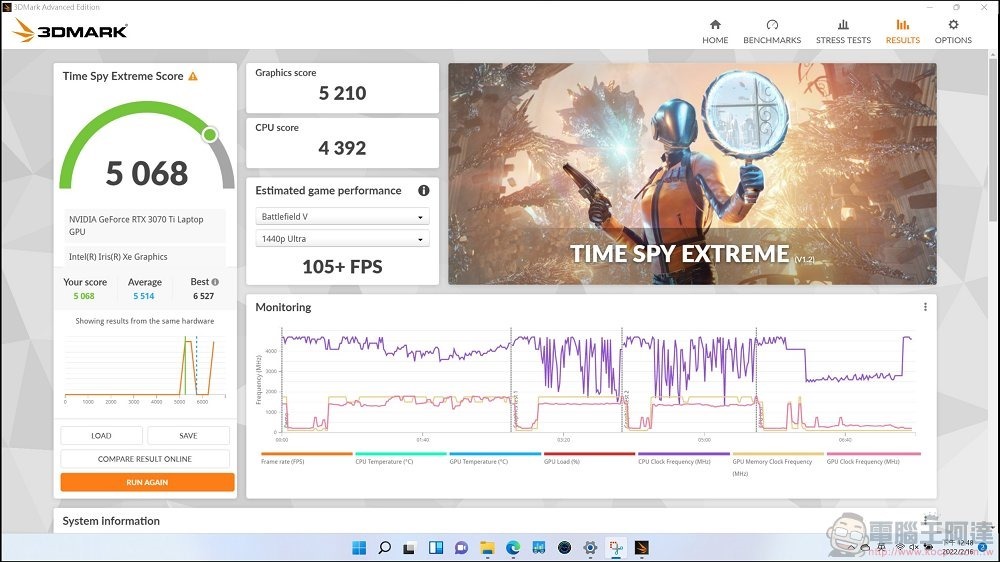
Task: Click the Load button
Action: point(101,436)
